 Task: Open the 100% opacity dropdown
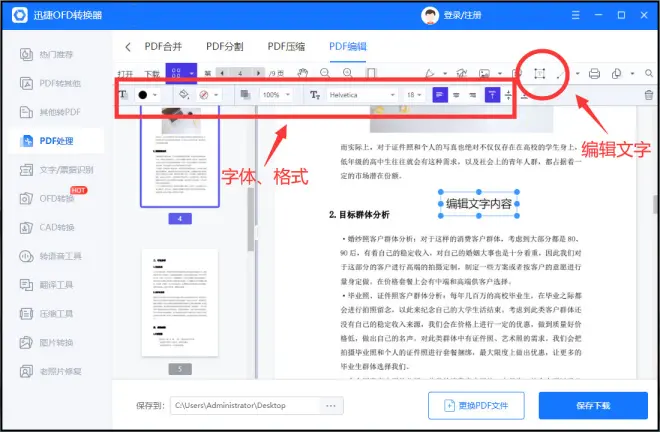[276, 95]
